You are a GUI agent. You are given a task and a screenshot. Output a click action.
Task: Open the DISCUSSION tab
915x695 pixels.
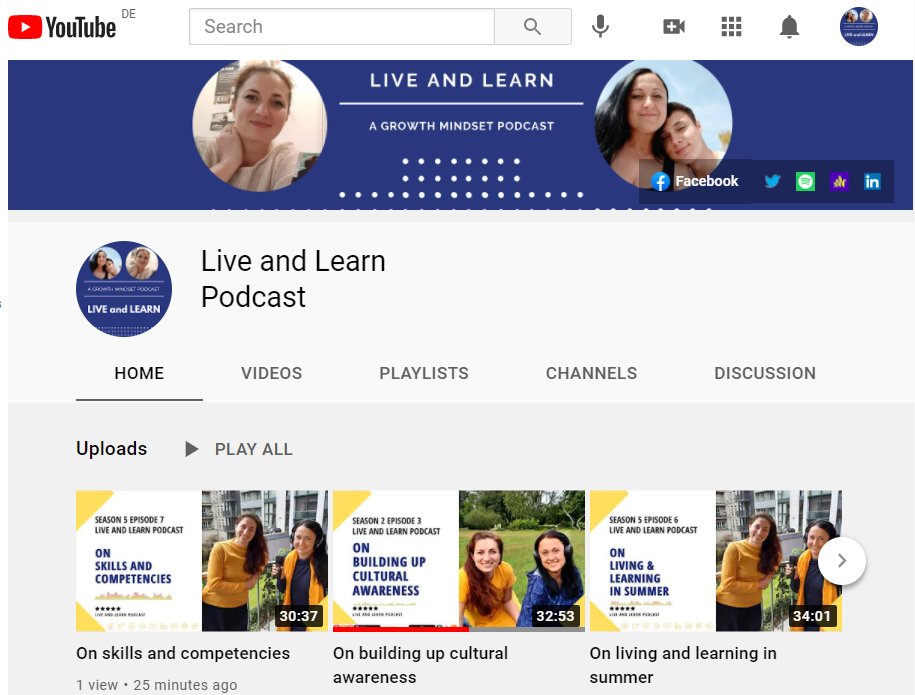(x=764, y=373)
